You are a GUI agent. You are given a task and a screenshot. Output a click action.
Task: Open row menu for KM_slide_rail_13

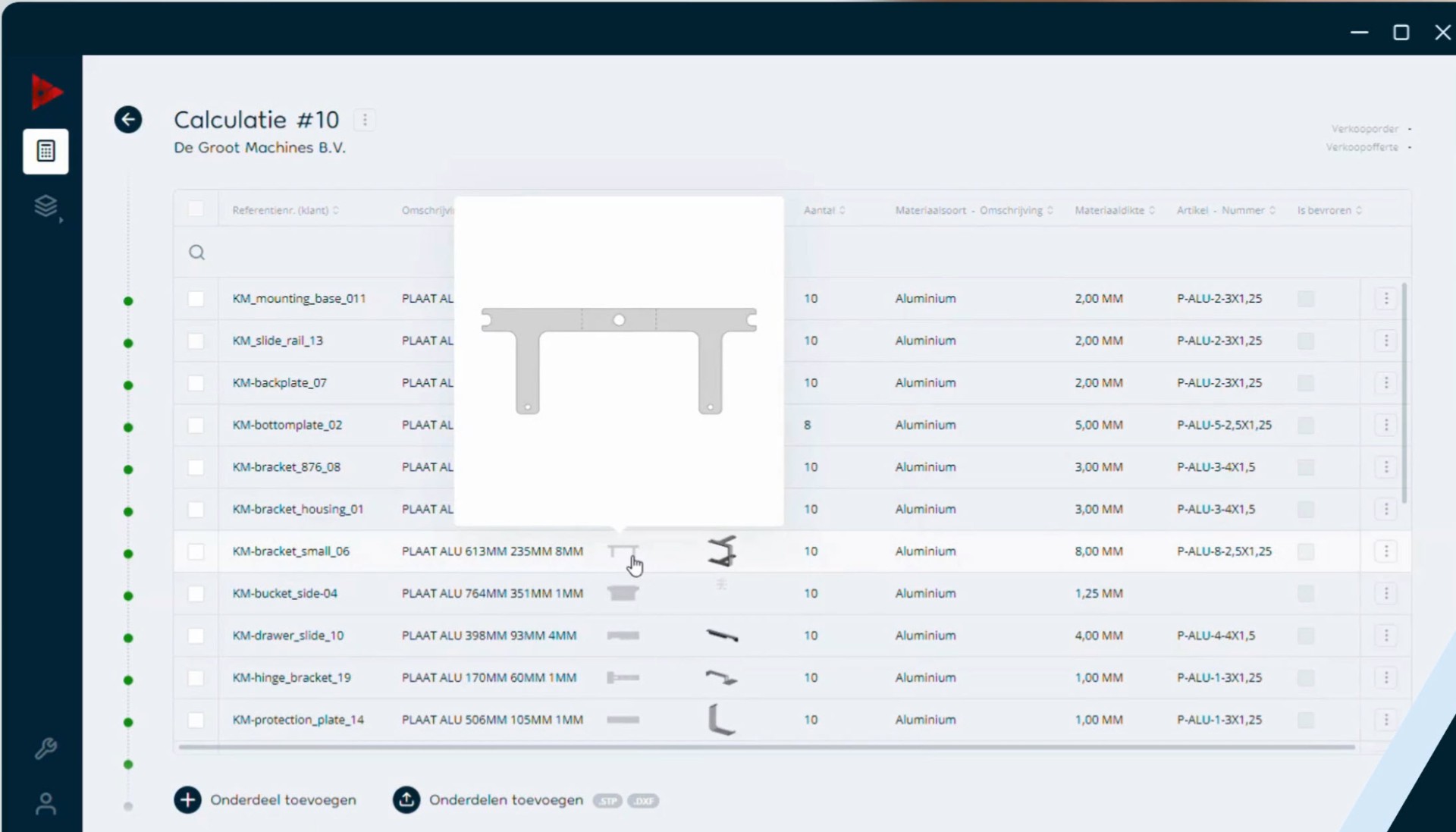click(x=1385, y=341)
